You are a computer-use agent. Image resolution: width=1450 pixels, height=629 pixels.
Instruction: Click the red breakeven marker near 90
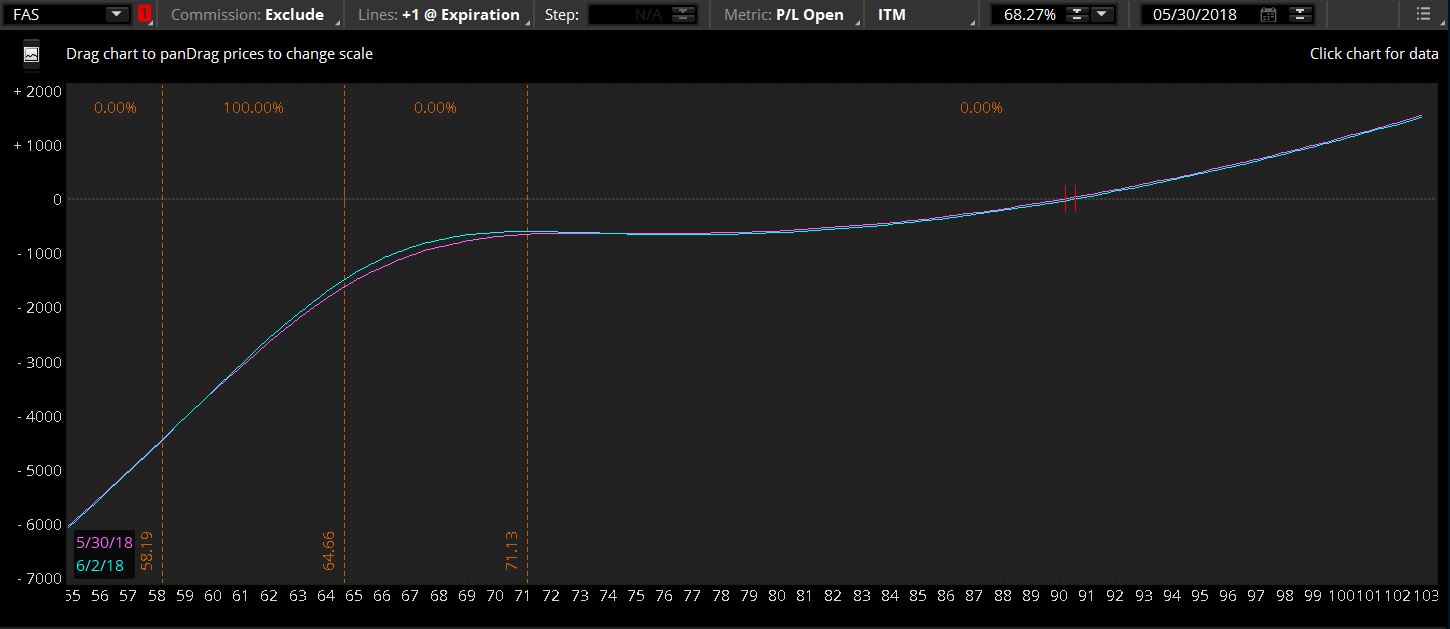click(1070, 197)
